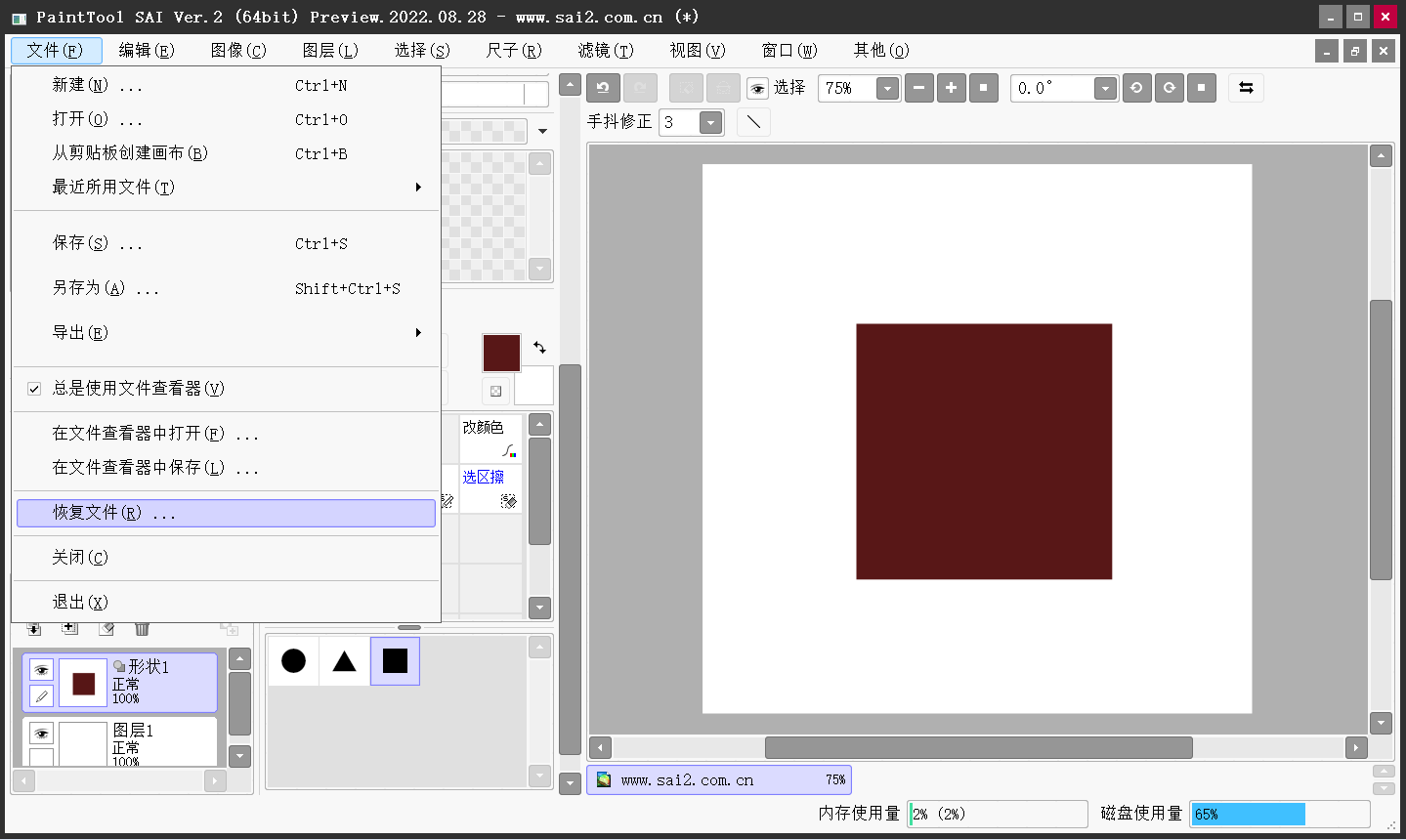
Task: Open the 选择 menu
Action: click(x=422, y=51)
